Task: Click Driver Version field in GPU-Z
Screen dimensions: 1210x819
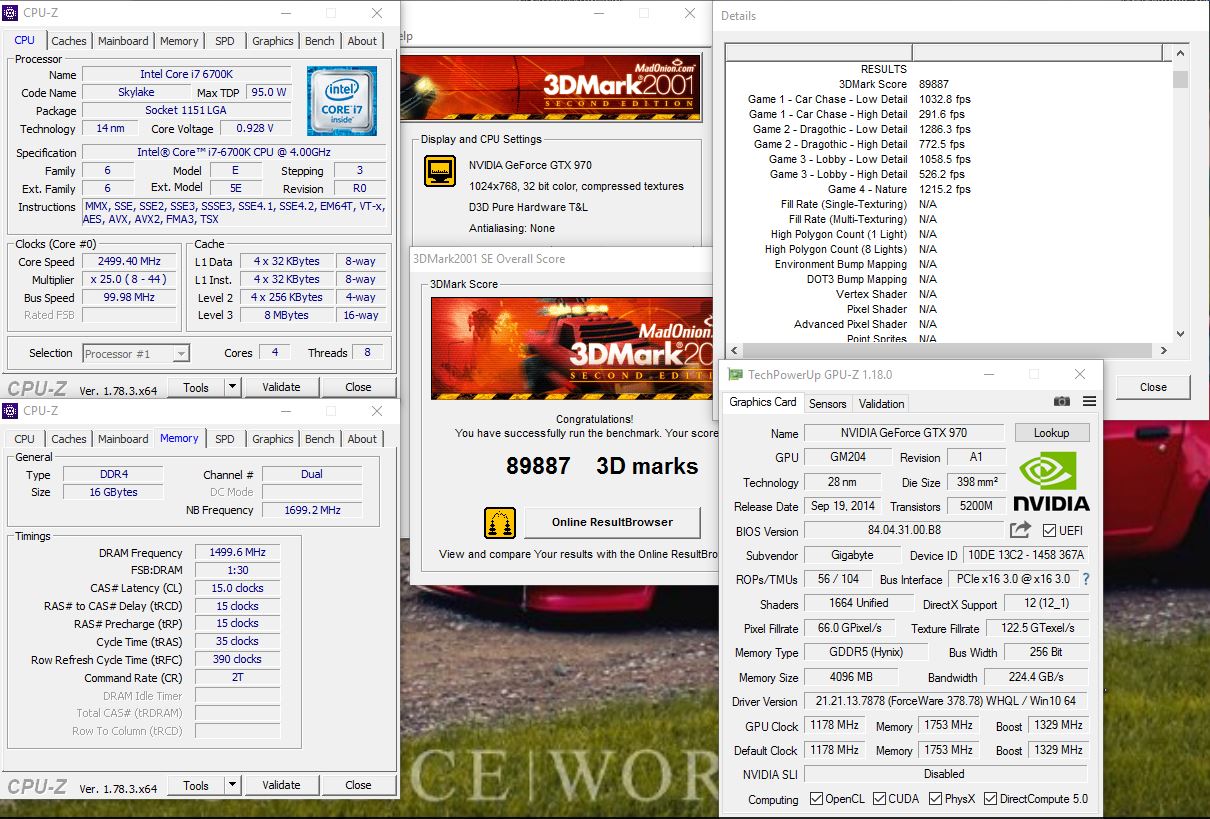Action: point(945,701)
